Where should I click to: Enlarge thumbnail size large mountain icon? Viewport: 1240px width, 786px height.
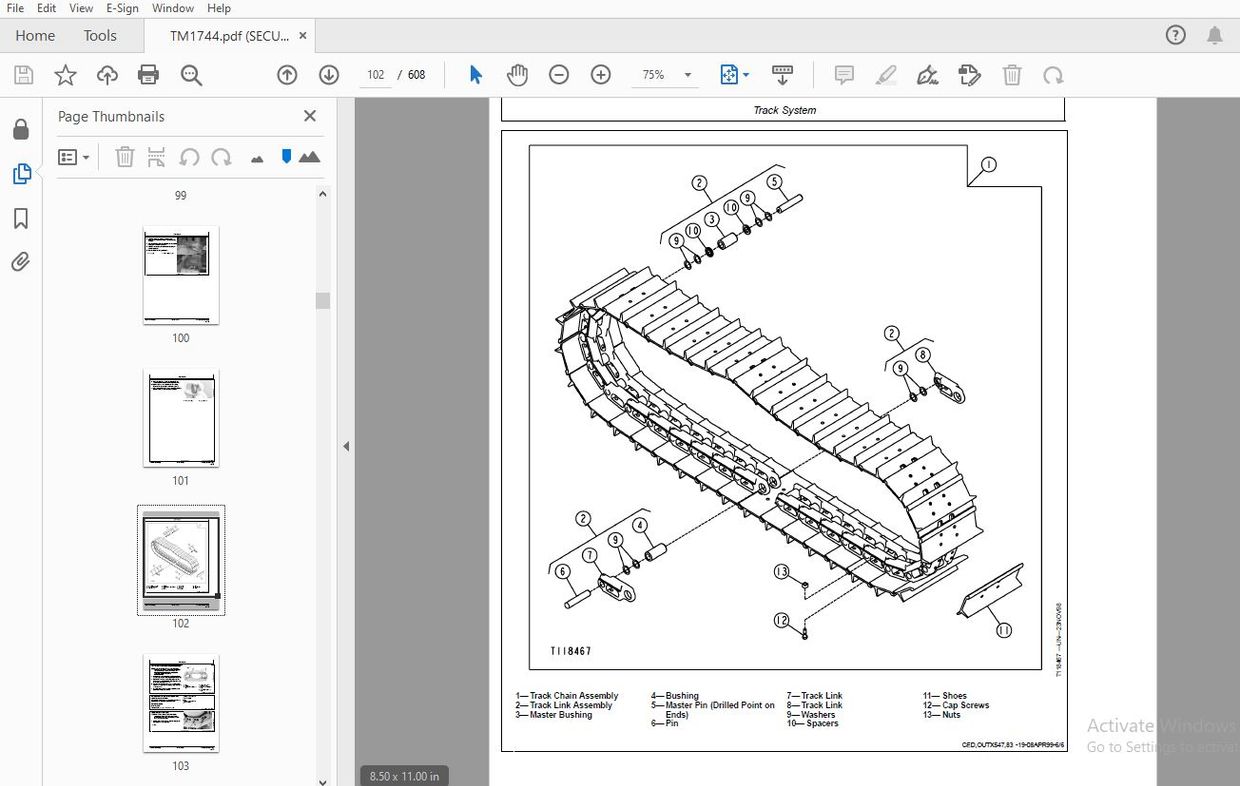(309, 157)
